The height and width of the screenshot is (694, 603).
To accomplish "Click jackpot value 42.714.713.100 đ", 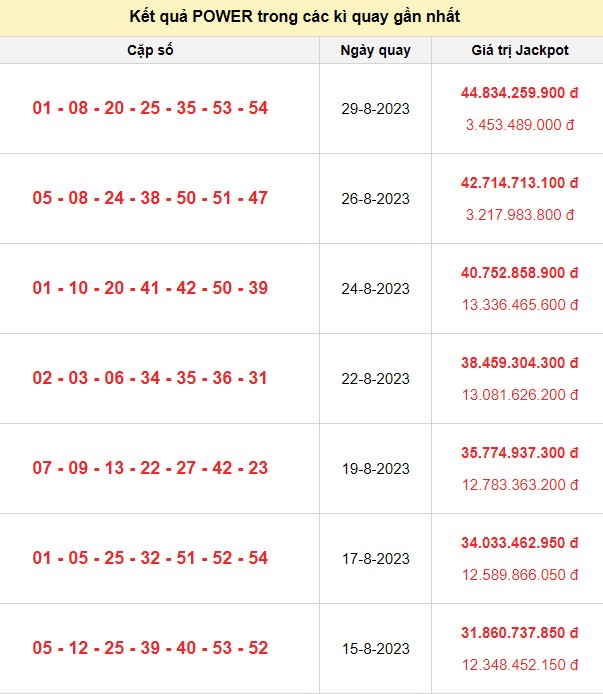I will tap(520, 183).
